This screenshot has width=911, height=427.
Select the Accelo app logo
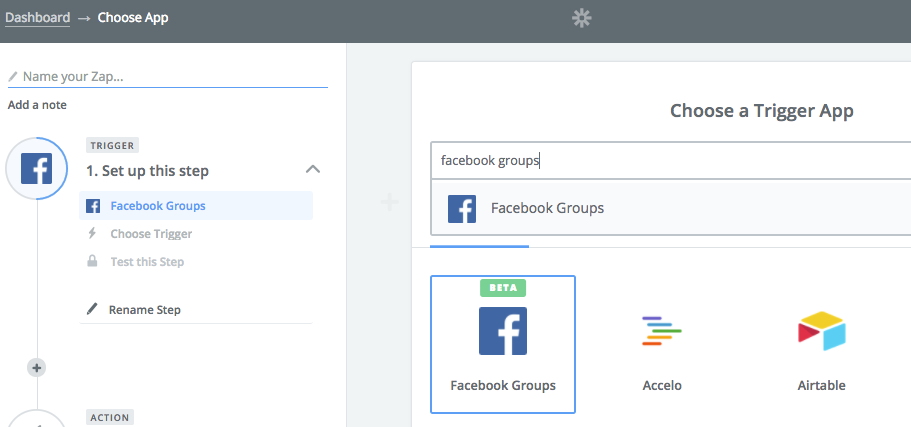(662, 331)
